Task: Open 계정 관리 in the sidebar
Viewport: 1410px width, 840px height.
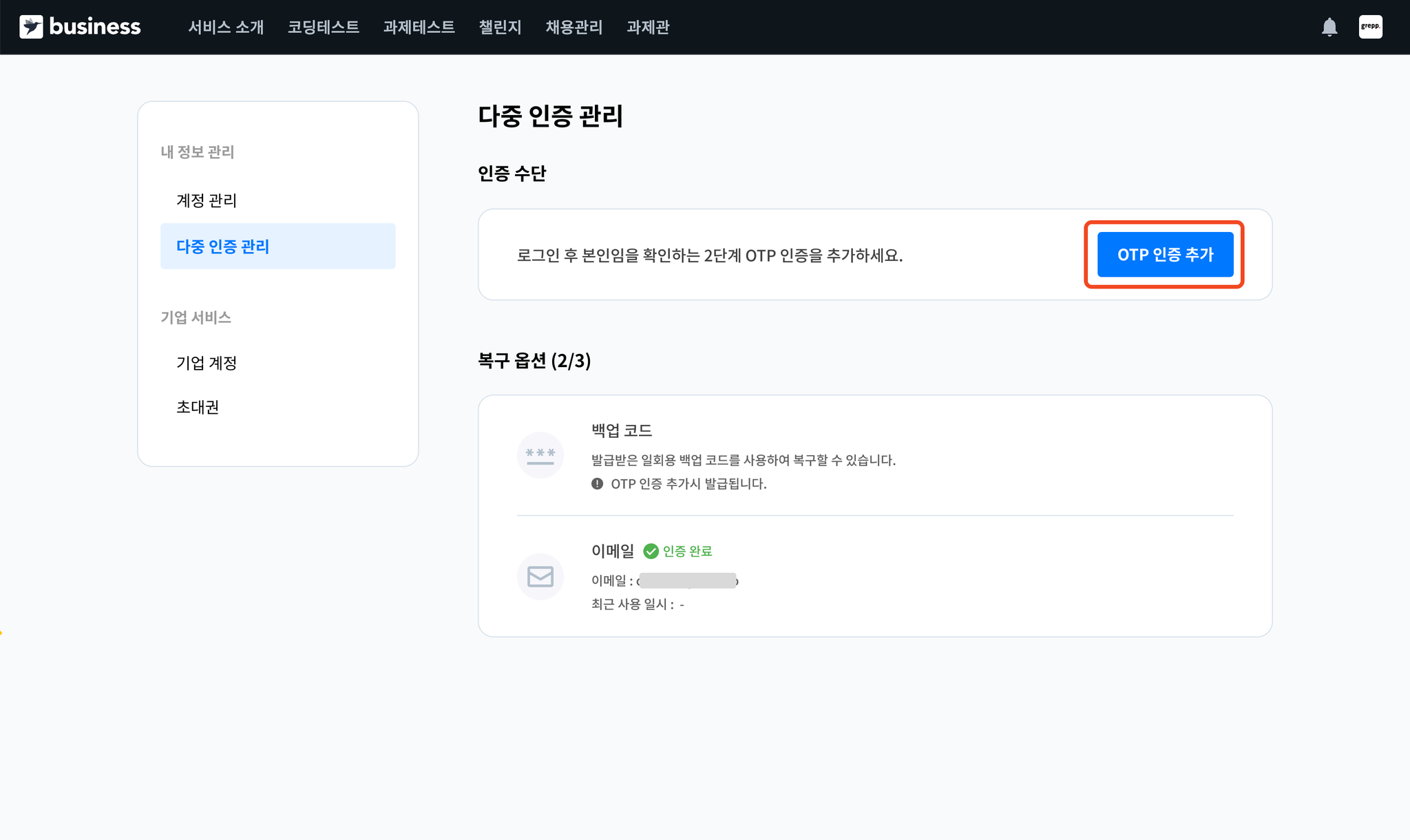Action: tap(207, 200)
